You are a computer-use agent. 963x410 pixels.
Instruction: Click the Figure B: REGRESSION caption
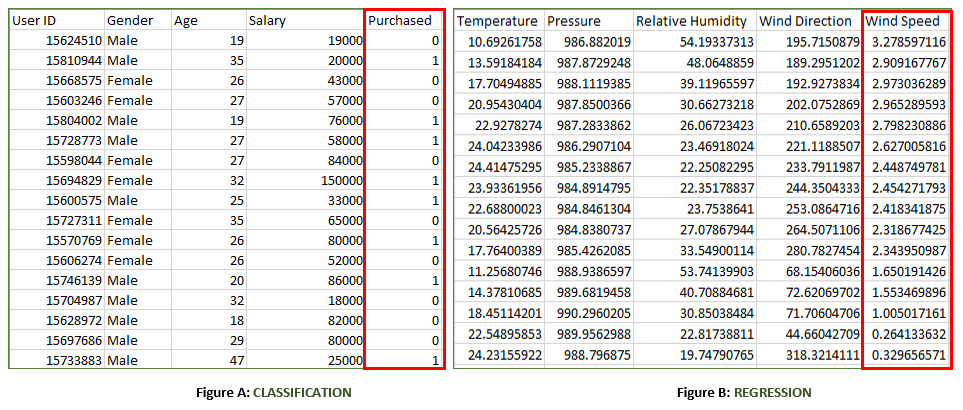[x=744, y=392]
